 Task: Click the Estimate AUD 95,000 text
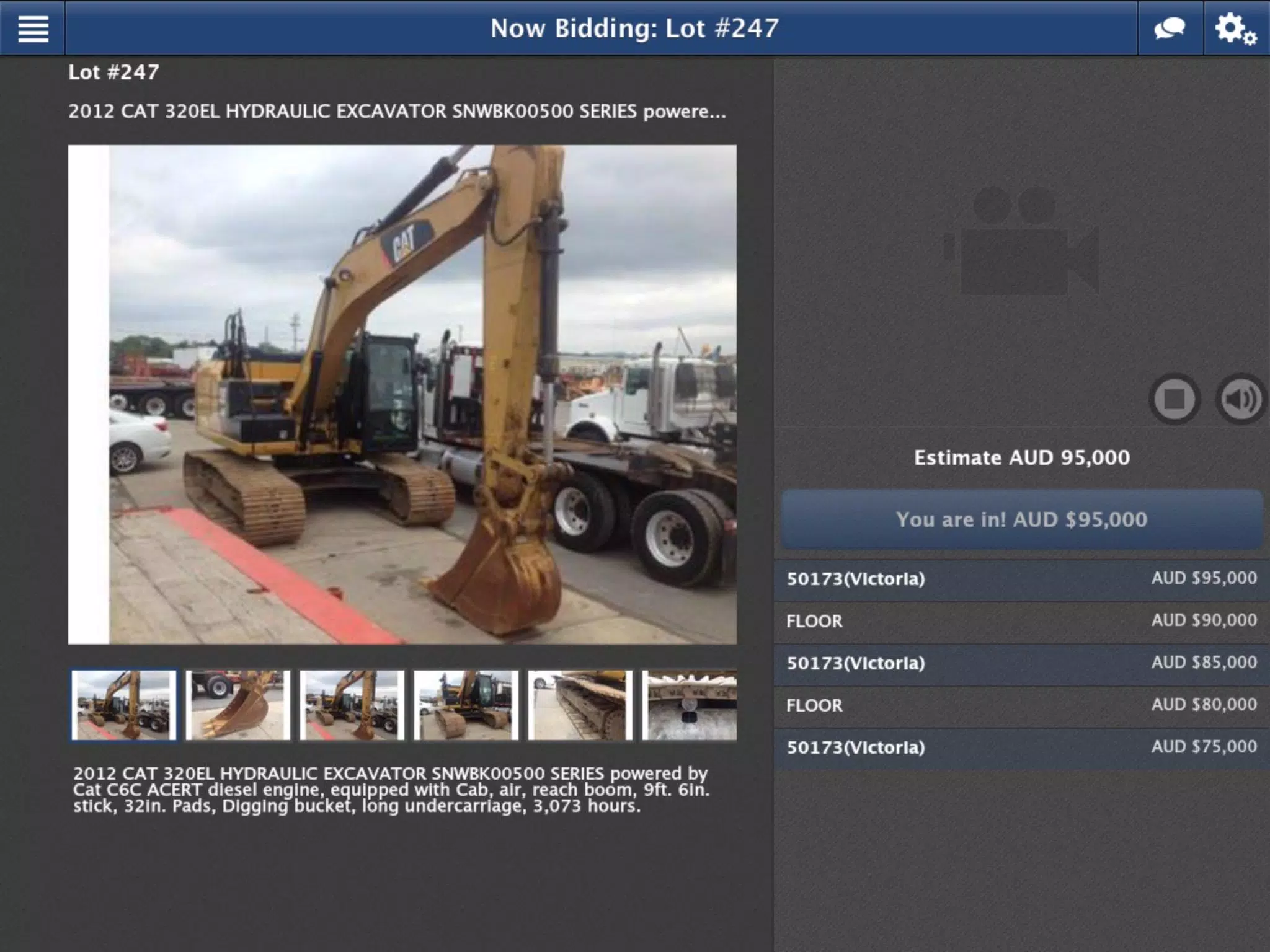[x=1021, y=458]
